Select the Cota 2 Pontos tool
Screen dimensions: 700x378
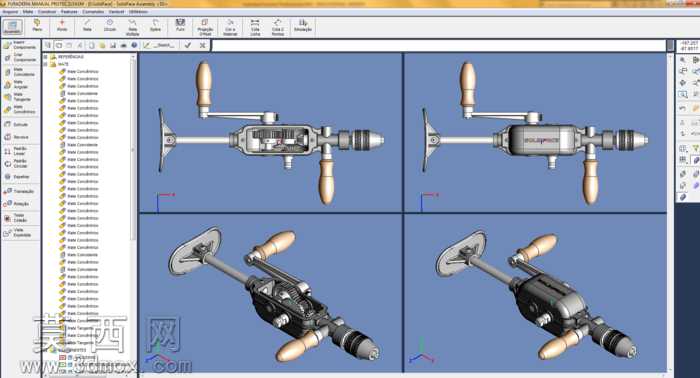[x=278, y=27]
